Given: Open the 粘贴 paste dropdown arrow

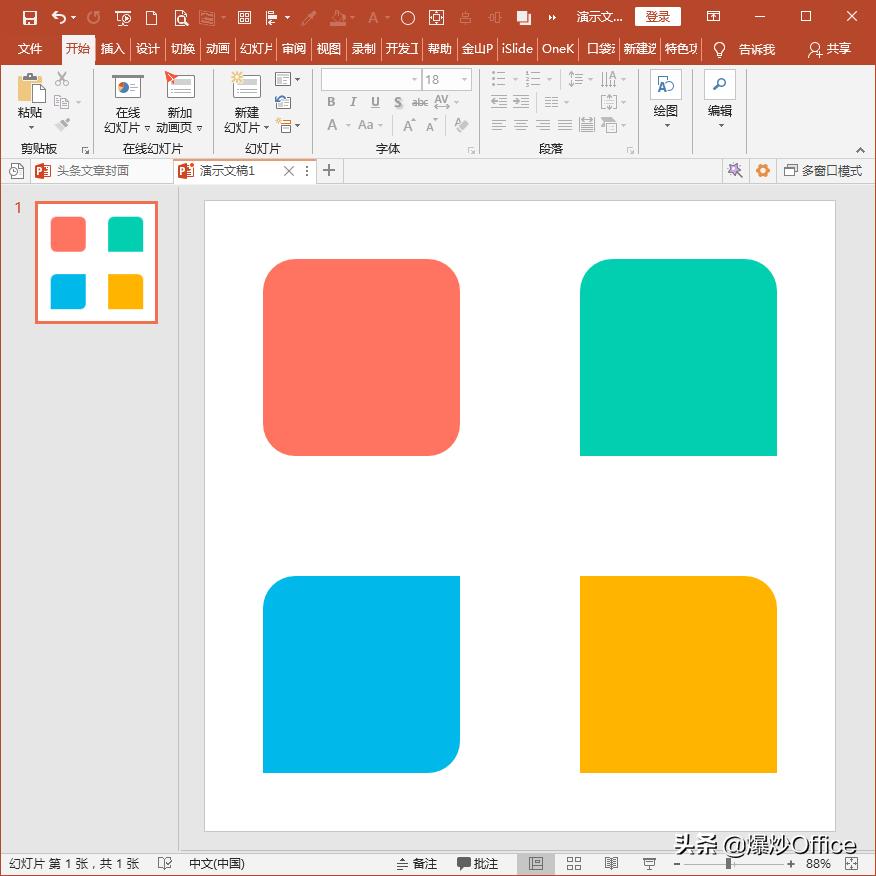Looking at the screenshot, I should coord(30,127).
